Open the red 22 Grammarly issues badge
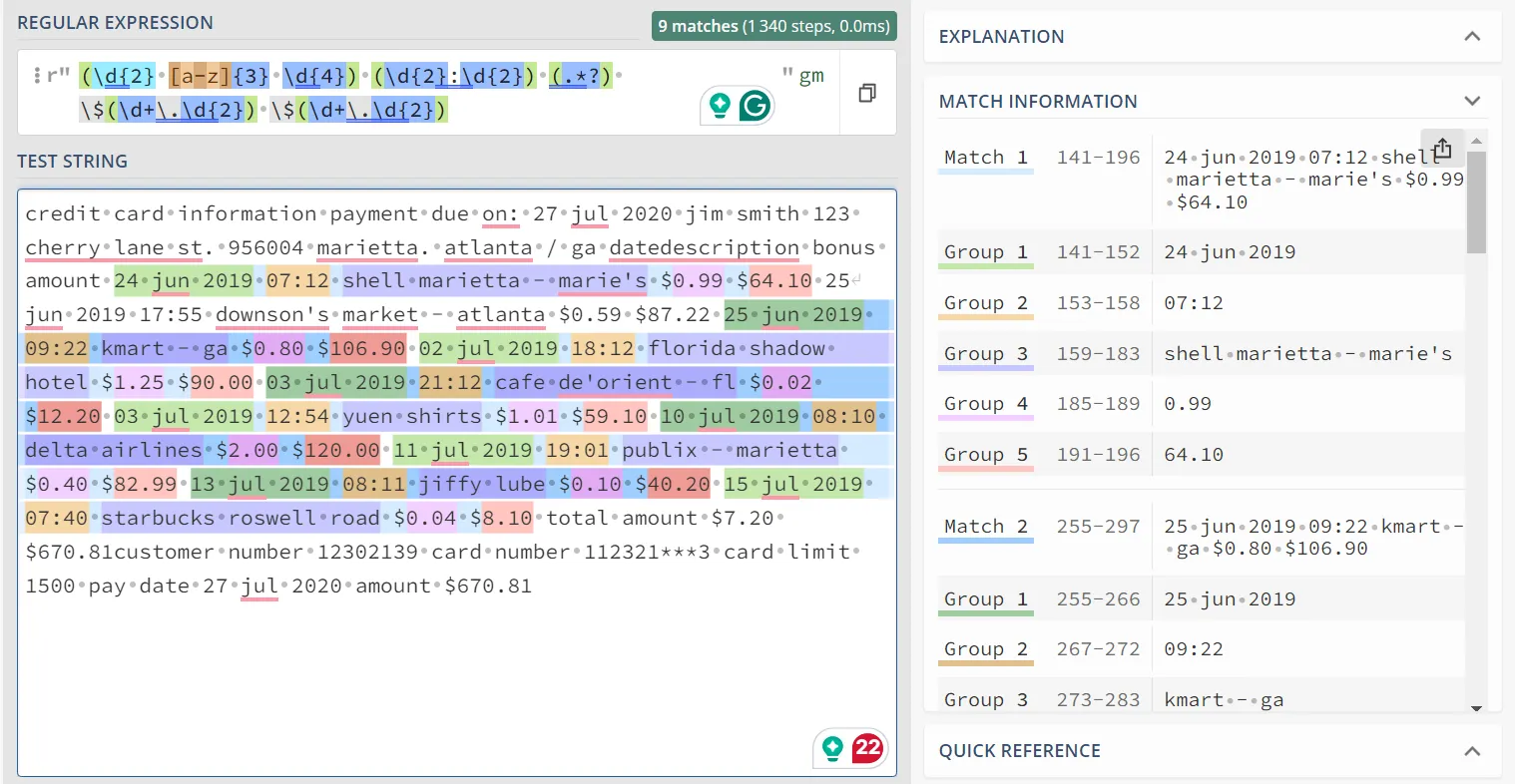 point(867,747)
